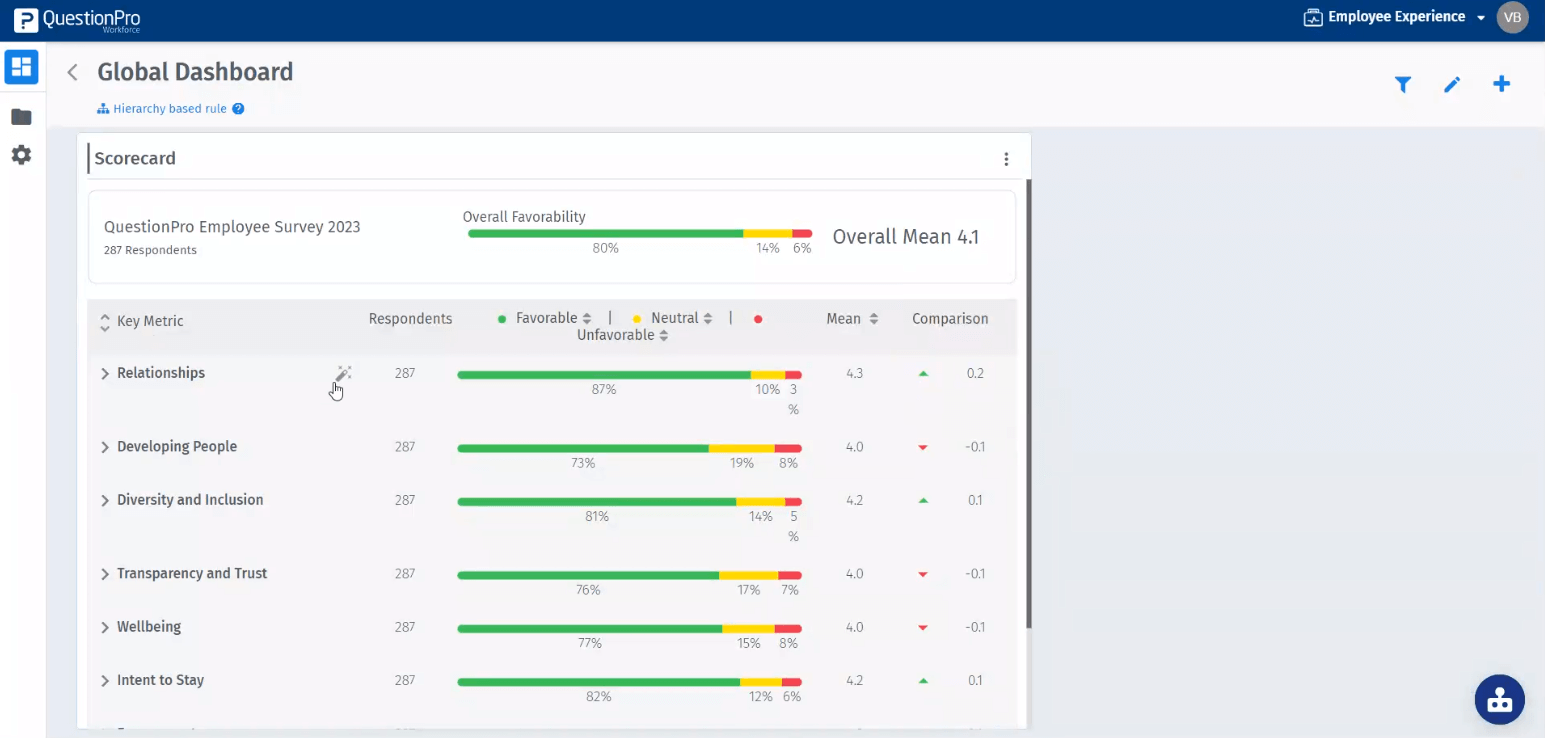Open settings gear icon in sidebar
The image size is (1545, 738).
[21, 155]
